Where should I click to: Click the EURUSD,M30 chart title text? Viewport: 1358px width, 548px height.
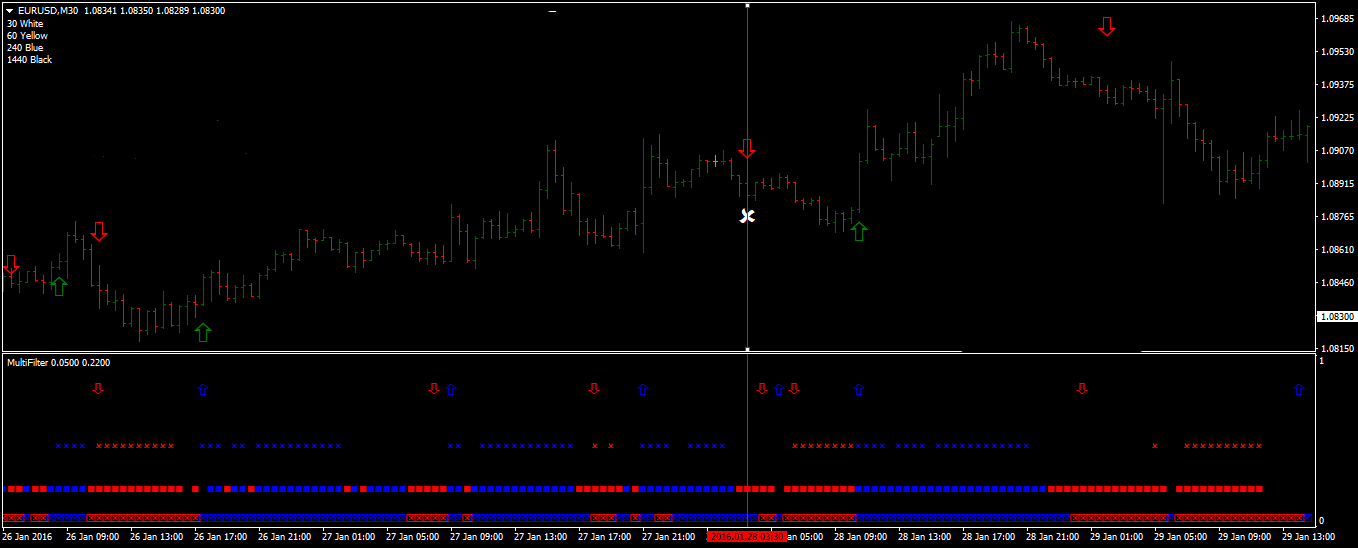click(49, 11)
